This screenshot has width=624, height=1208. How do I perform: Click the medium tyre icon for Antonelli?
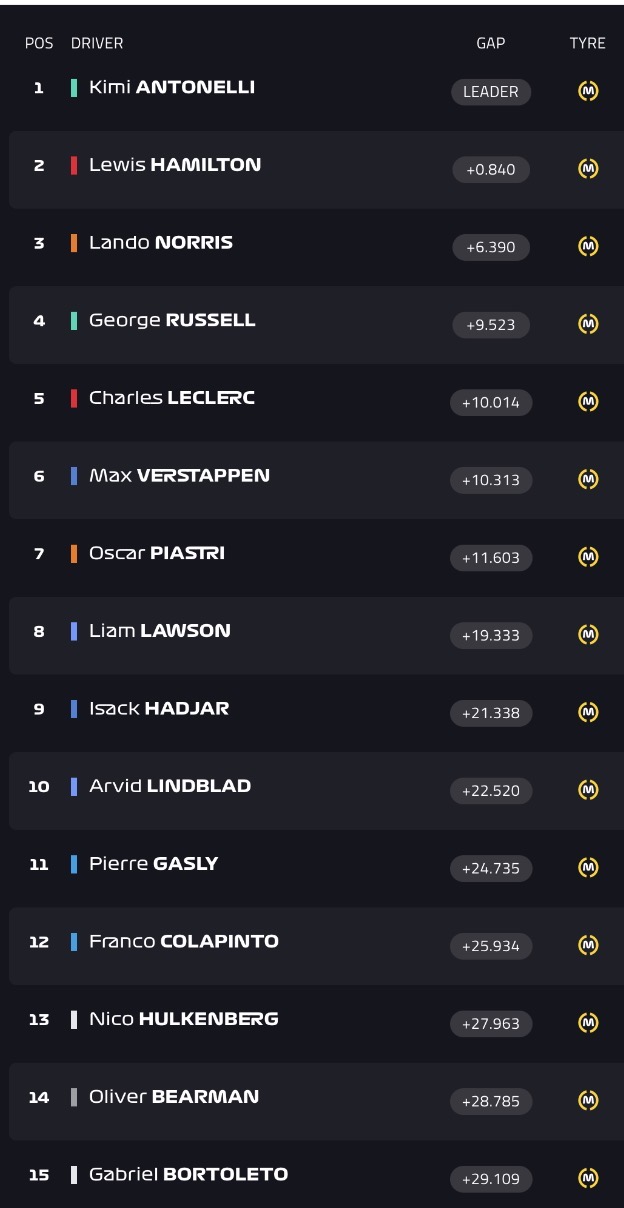[589, 91]
